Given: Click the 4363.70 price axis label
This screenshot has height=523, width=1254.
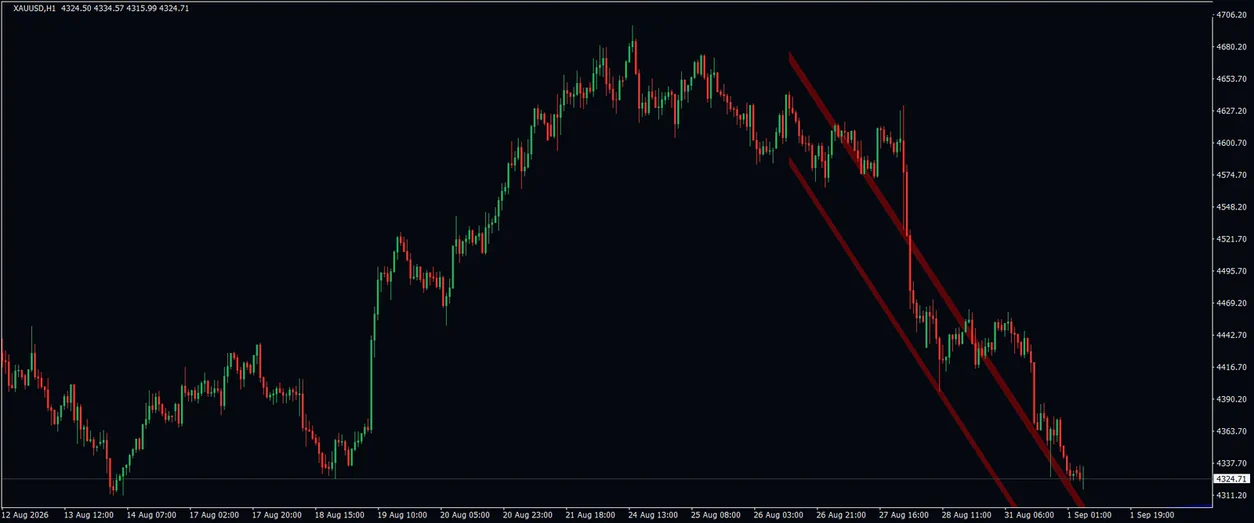Looking at the screenshot, I should pos(1231,431).
